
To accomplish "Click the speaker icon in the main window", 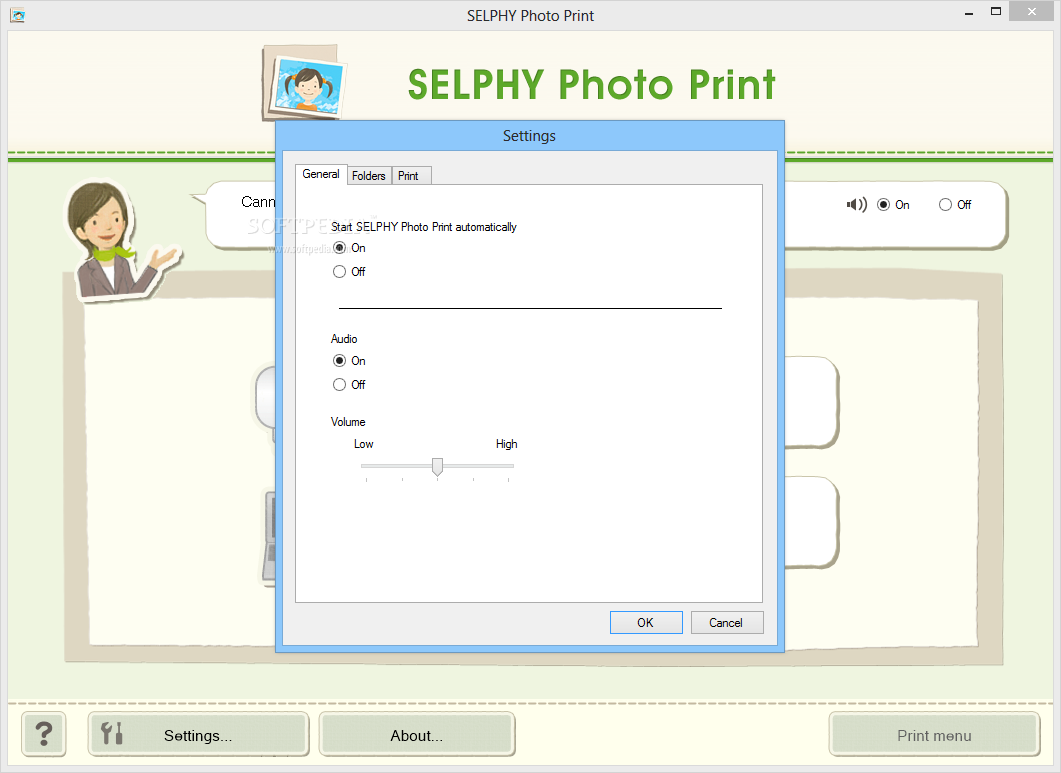I will coord(856,204).
